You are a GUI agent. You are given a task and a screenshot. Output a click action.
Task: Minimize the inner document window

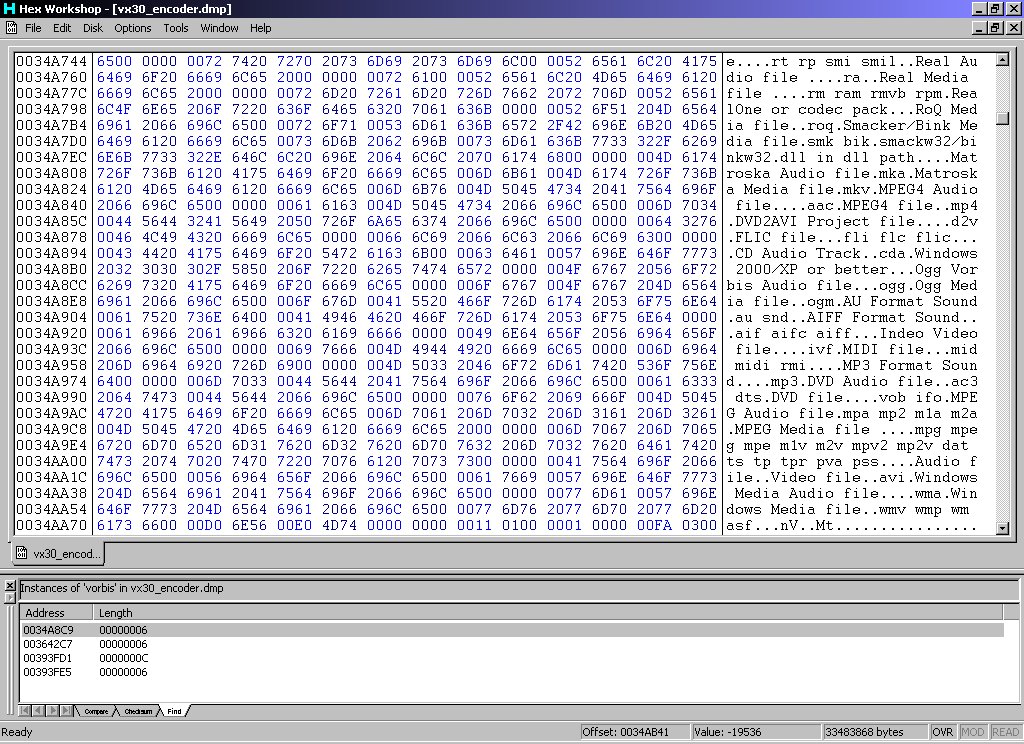click(x=979, y=28)
